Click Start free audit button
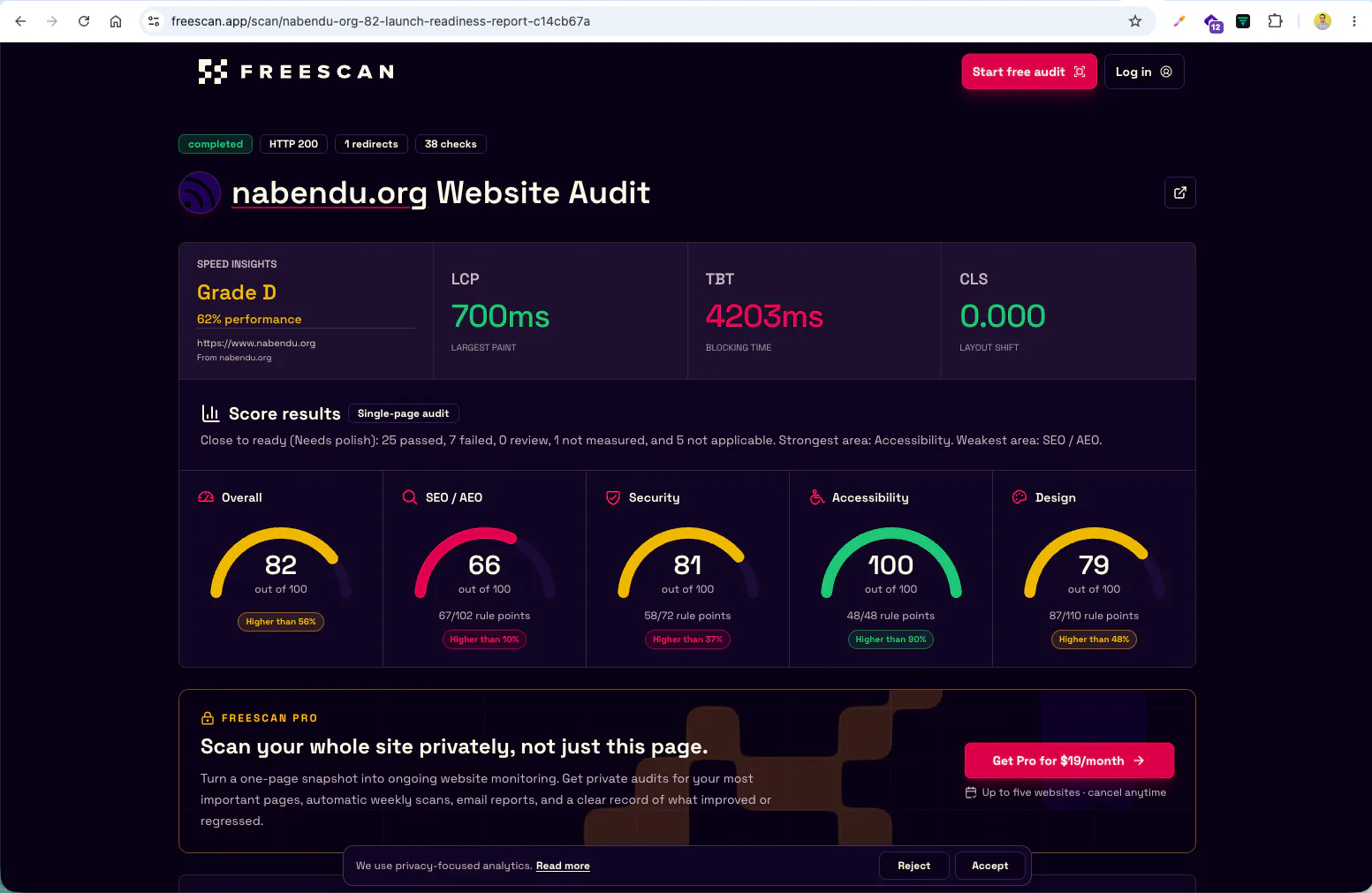The width and height of the screenshot is (1372, 893). [x=1029, y=72]
